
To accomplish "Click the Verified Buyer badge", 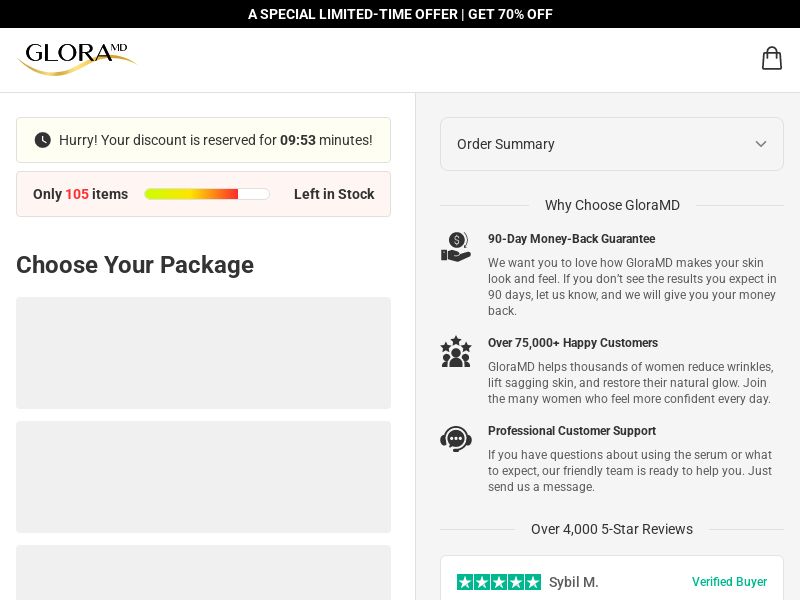I will [x=730, y=582].
